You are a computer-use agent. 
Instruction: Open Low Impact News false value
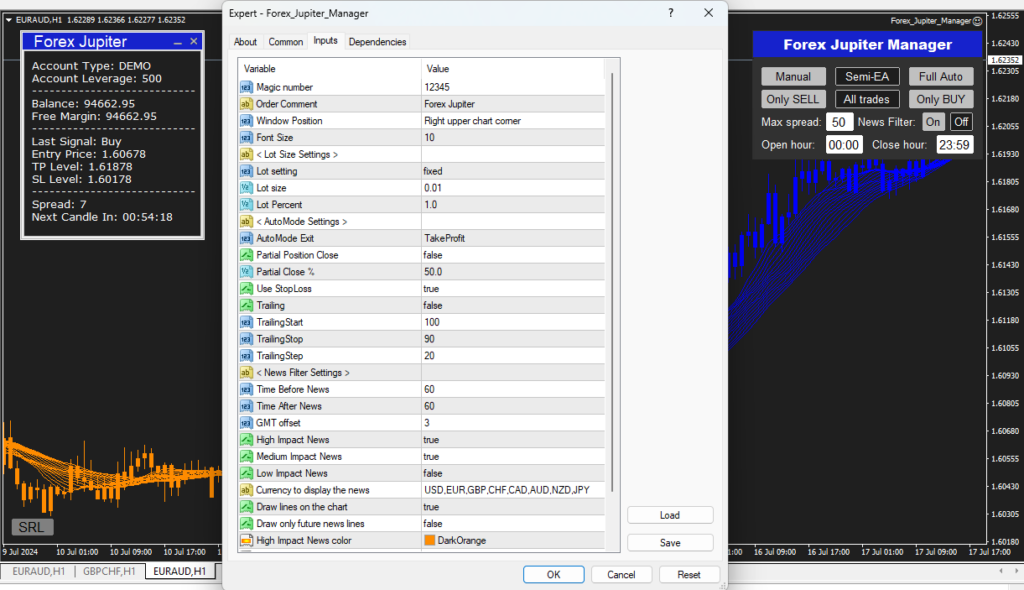click(x=513, y=473)
